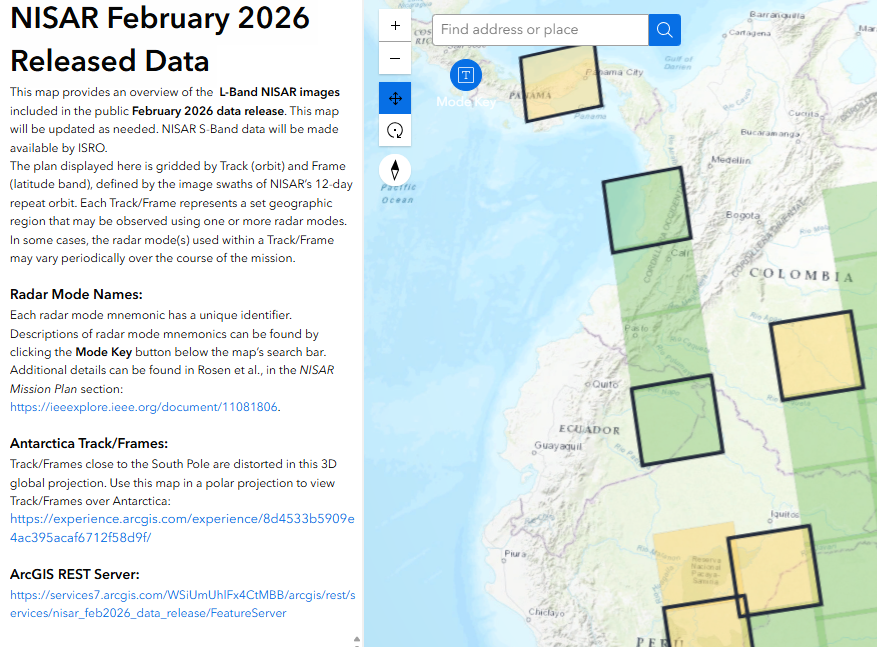Select the green frame east of Quito
The image size is (877, 647).
coord(677,420)
